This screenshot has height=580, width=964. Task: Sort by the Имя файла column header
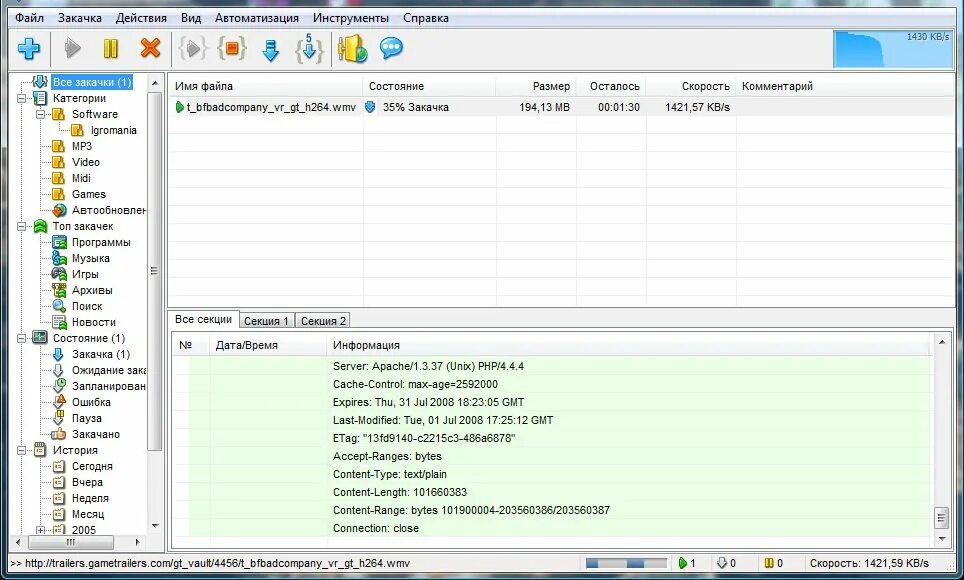click(266, 86)
